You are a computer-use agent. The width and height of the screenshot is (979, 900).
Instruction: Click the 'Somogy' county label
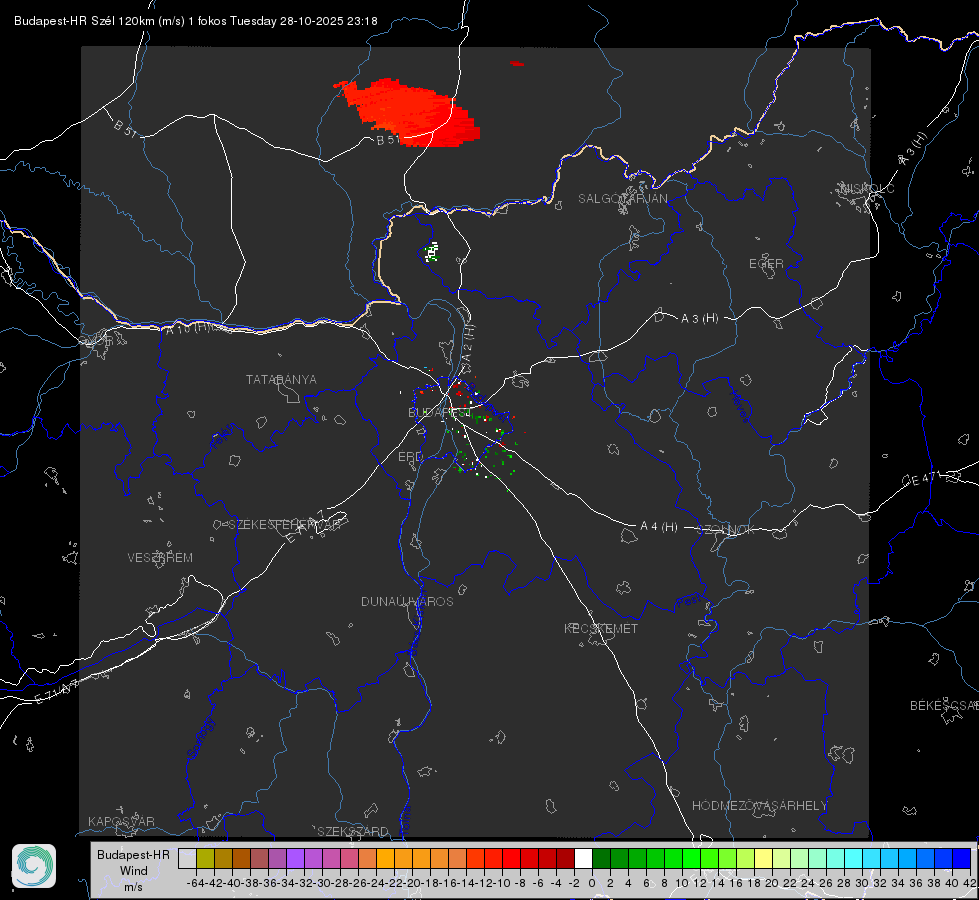pyautogui.click(x=201, y=738)
